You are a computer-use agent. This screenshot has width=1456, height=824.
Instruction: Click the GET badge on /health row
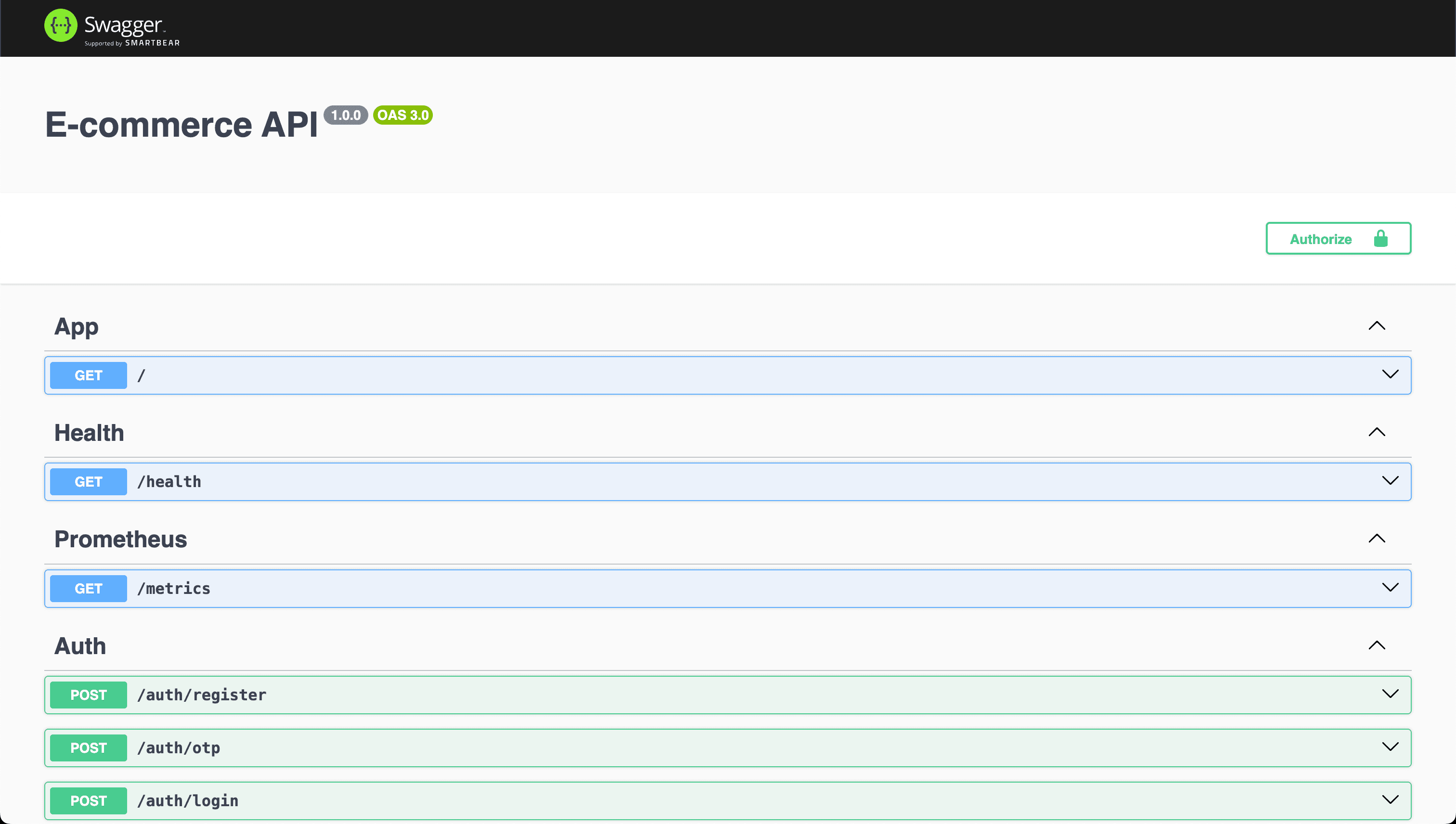click(x=88, y=482)
